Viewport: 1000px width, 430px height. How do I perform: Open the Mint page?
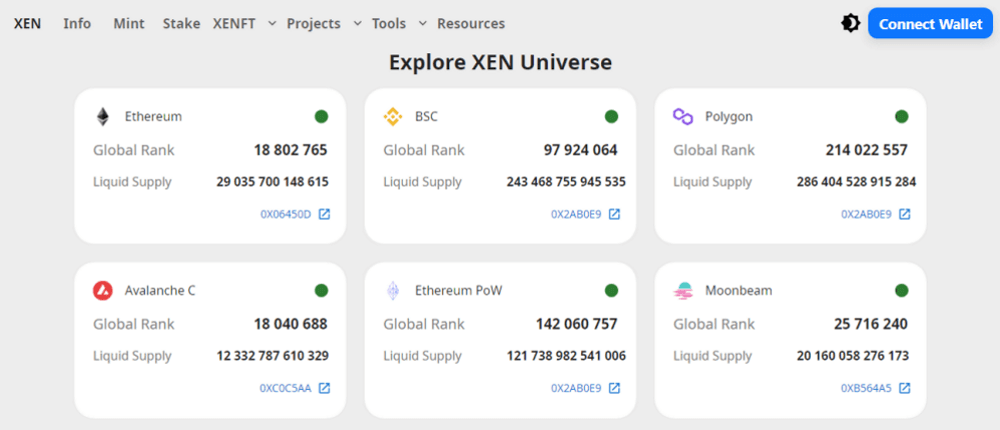[x=129, y=24]
